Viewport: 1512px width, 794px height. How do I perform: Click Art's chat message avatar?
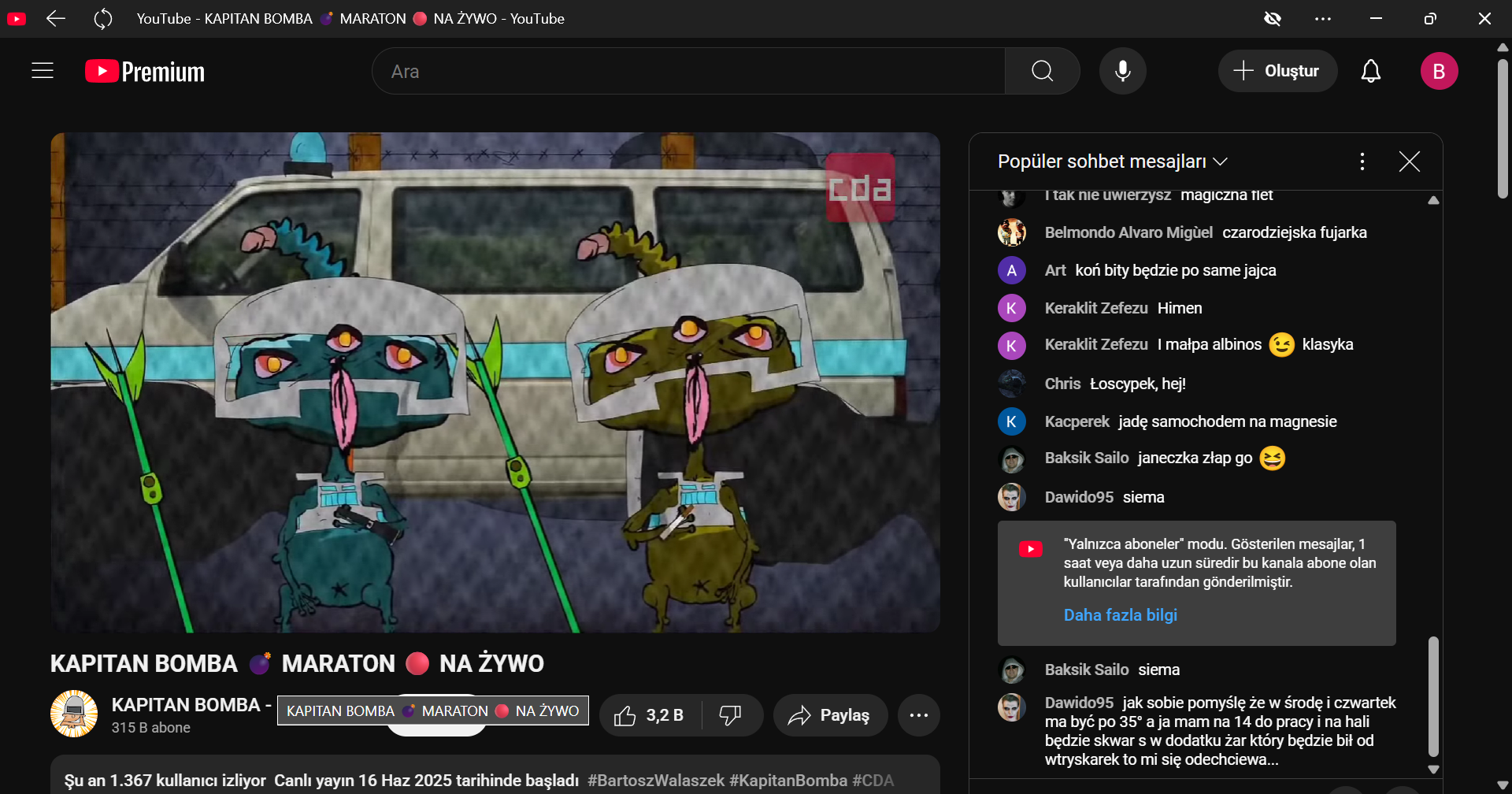(x=1011, y=270)
